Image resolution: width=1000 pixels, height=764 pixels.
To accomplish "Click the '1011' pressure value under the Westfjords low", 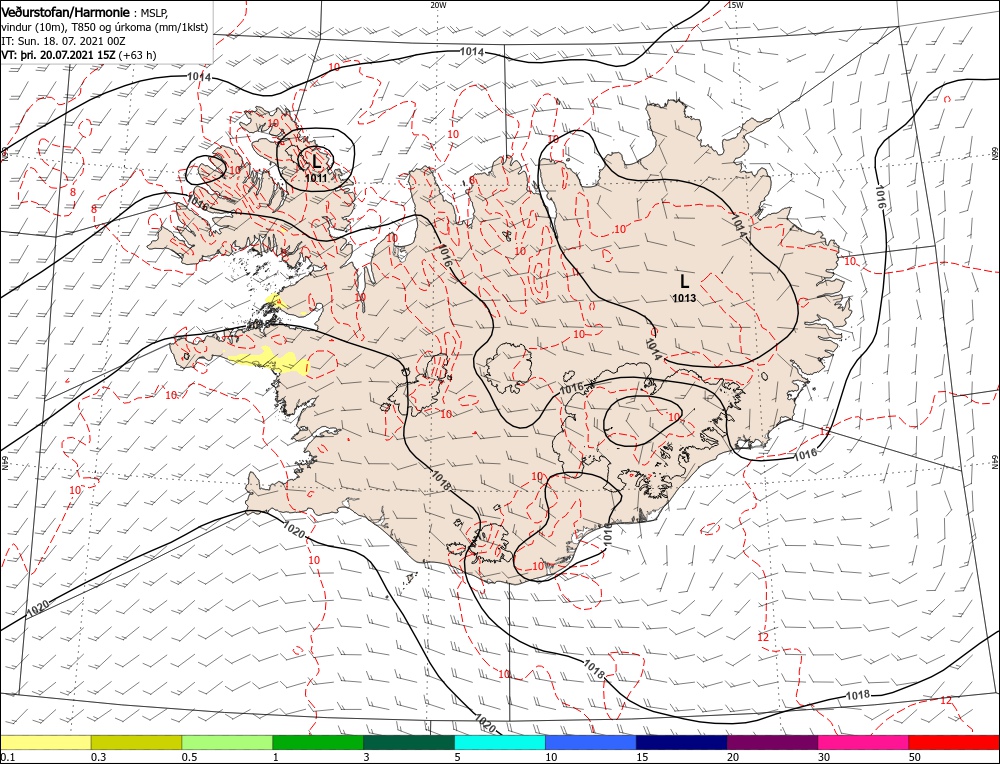I will coord(316,178).
